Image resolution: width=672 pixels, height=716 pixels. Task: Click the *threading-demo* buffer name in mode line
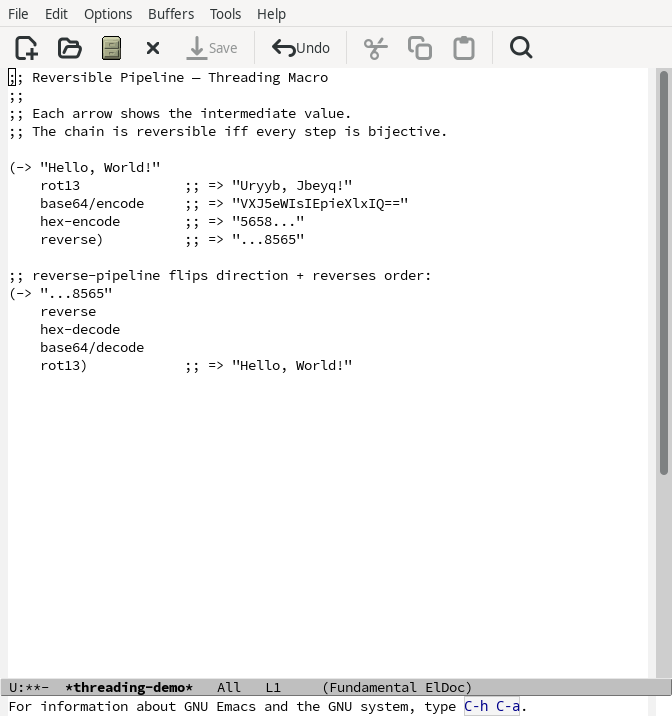click(x=129, y=687)
